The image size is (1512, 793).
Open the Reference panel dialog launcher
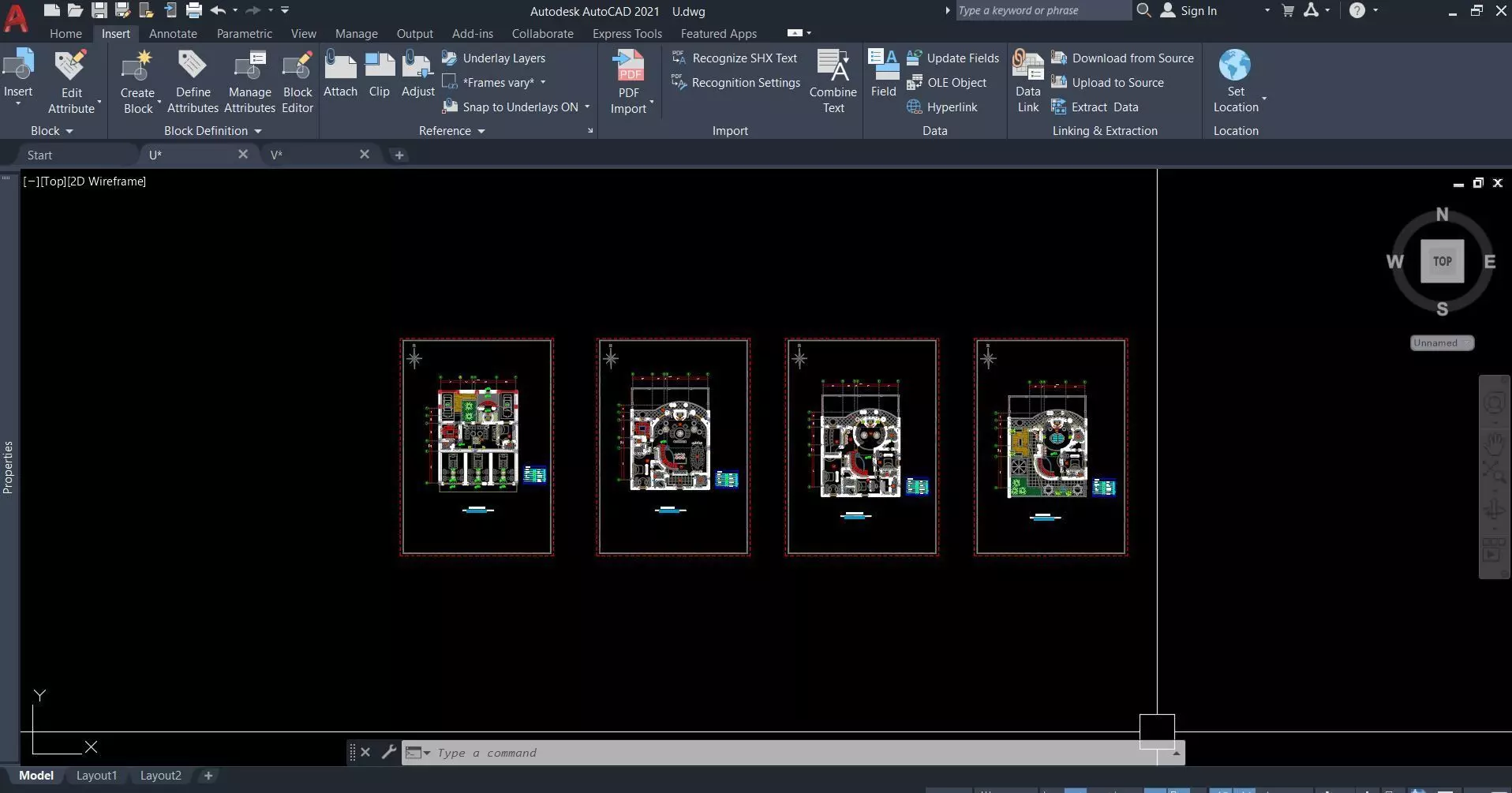click(x=590, y=131)
